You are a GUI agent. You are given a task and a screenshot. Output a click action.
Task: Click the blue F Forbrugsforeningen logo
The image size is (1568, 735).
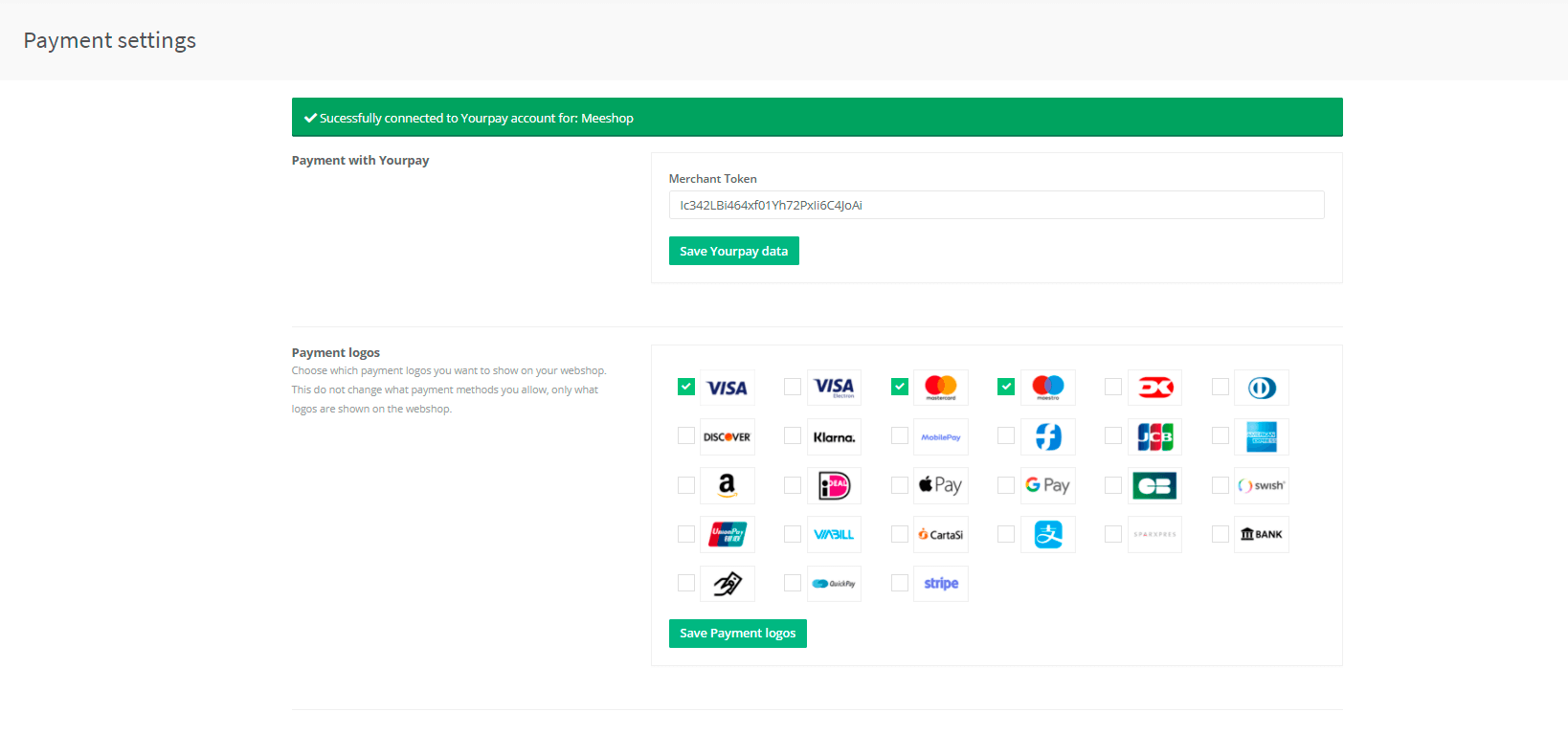[x=1048, y=436]
